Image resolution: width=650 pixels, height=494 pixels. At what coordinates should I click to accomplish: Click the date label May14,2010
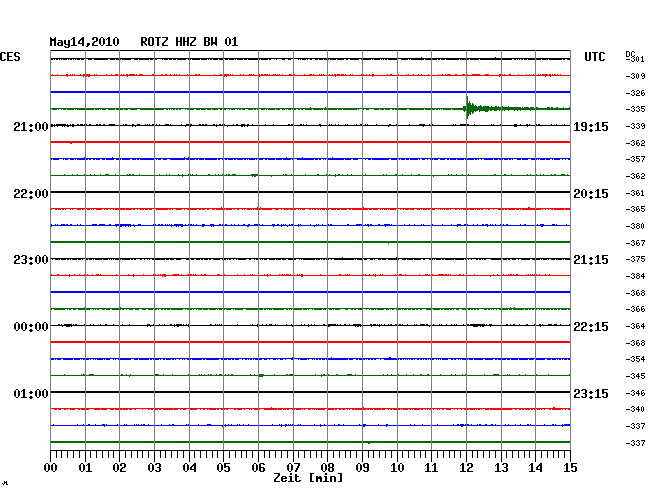click(x=85, y=42)
